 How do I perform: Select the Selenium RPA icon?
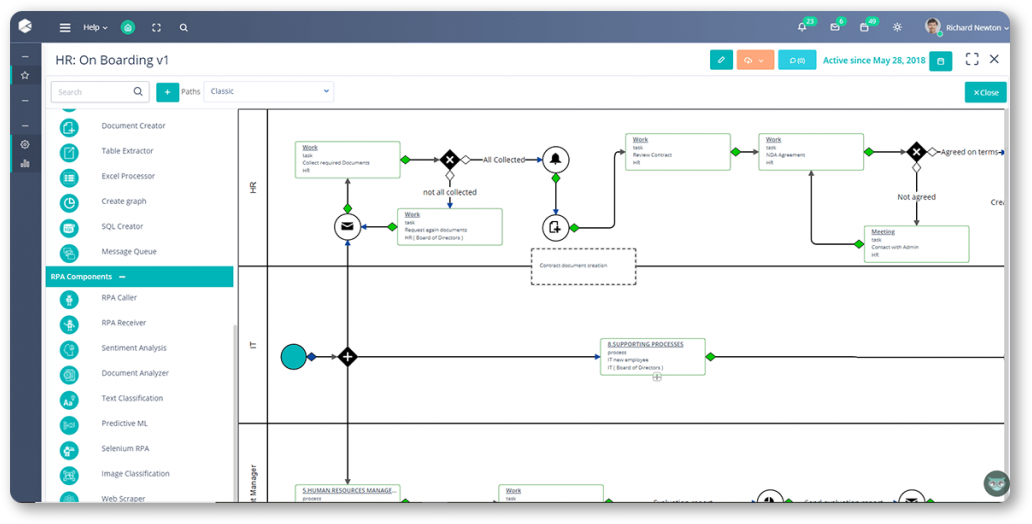tap(69, 450)
